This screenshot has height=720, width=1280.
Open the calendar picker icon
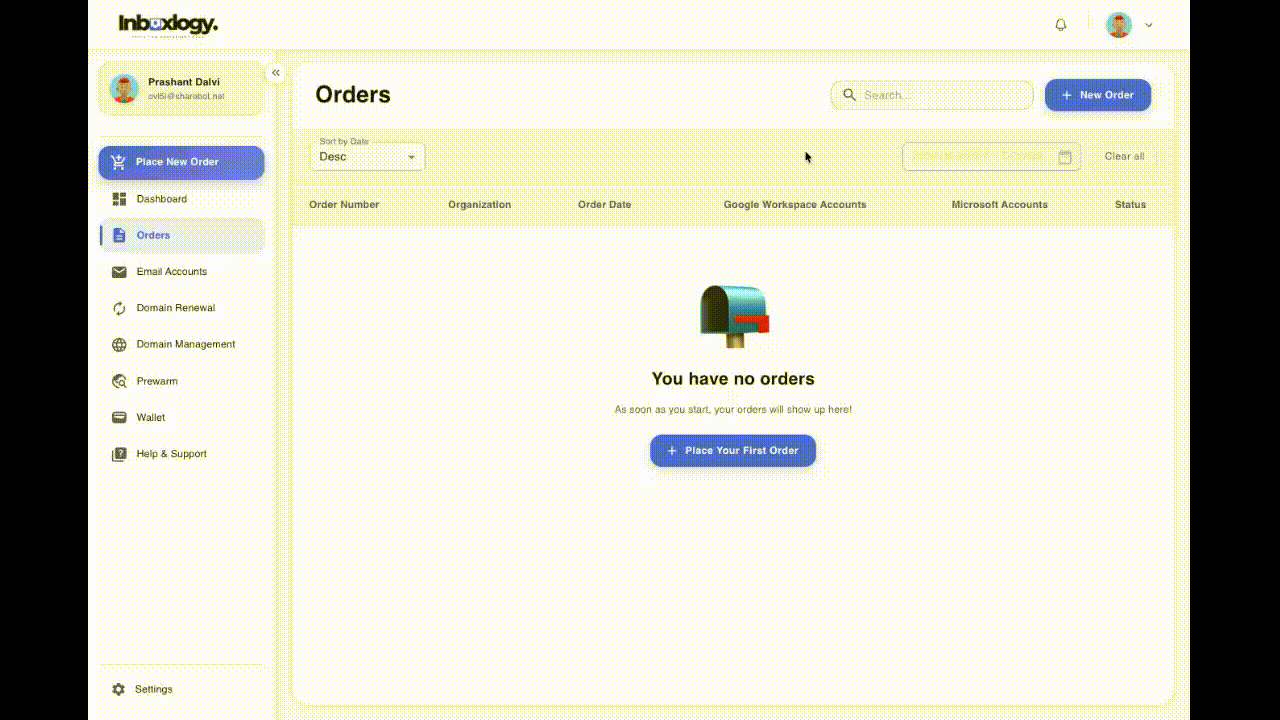[1065, 157]
